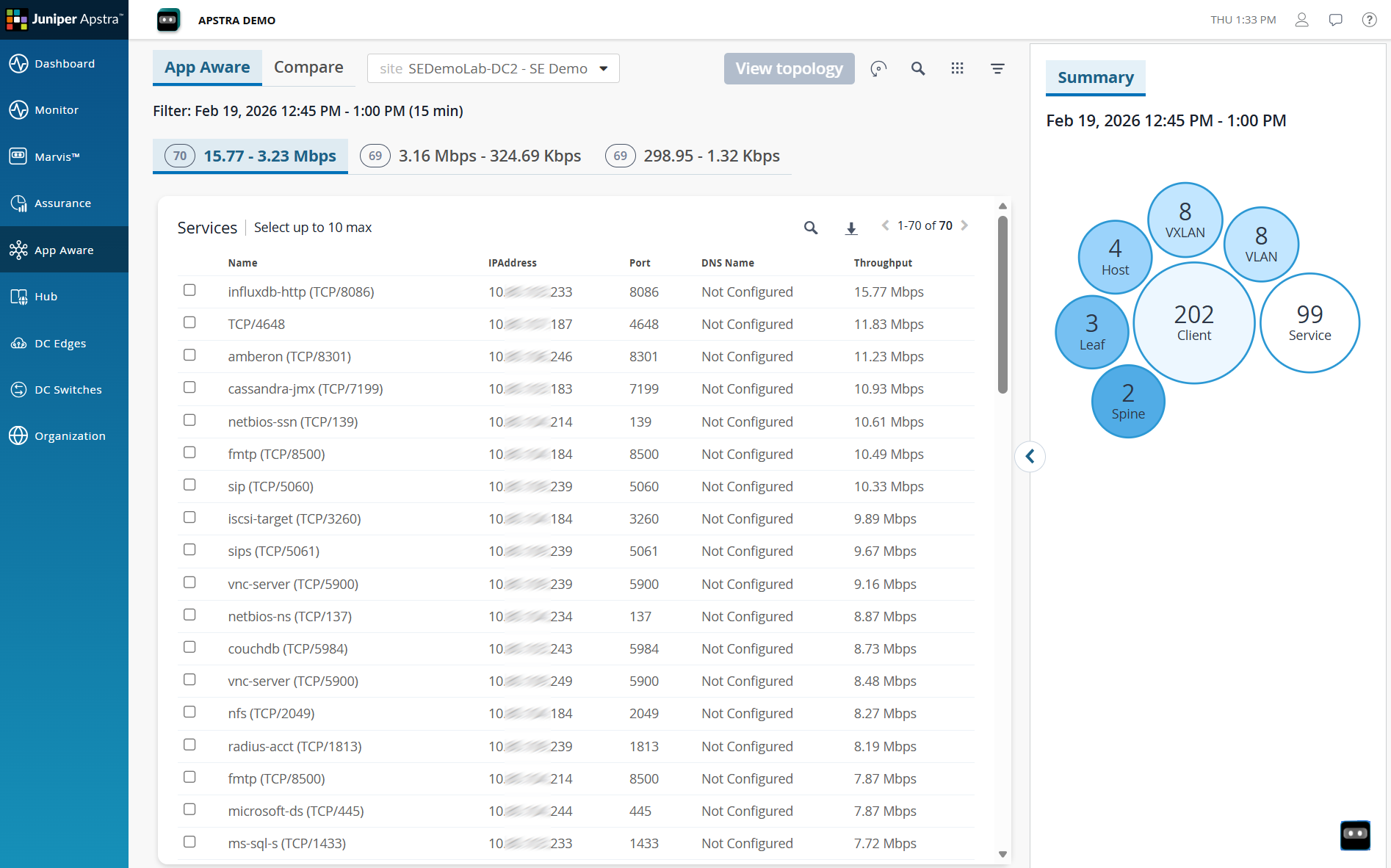
Task: Click the time range gauge icon
Action: coord(878,68)
